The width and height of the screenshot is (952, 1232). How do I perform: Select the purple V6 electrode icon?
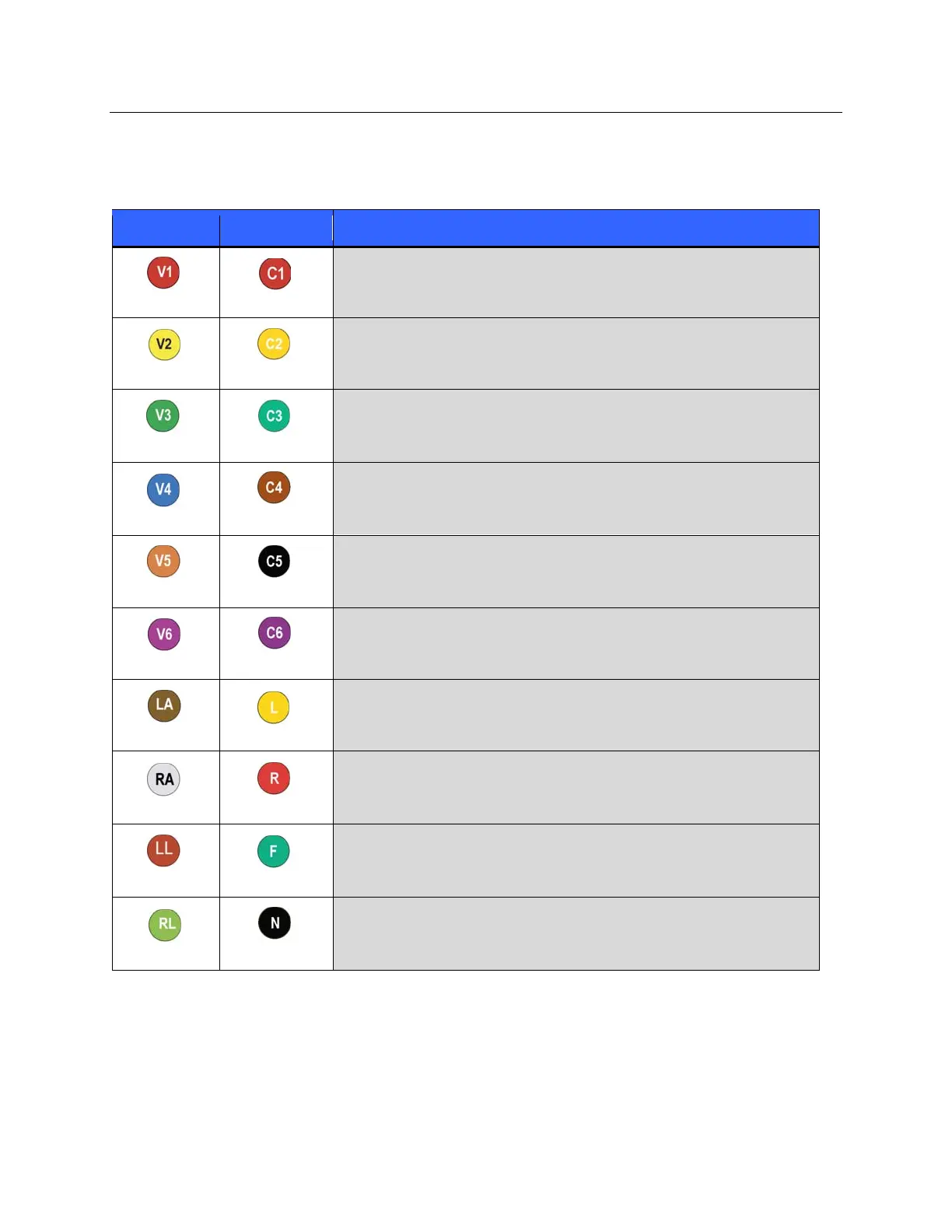coord(164,634)
